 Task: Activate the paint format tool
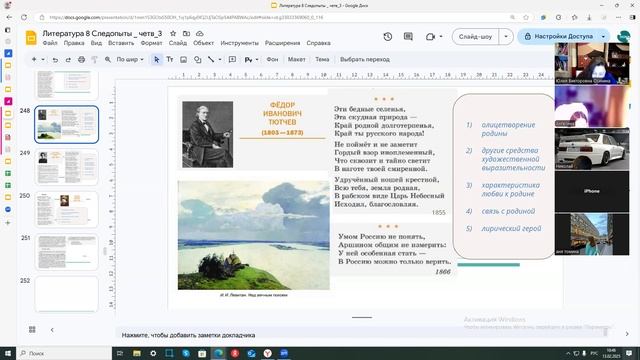point(94,60)
